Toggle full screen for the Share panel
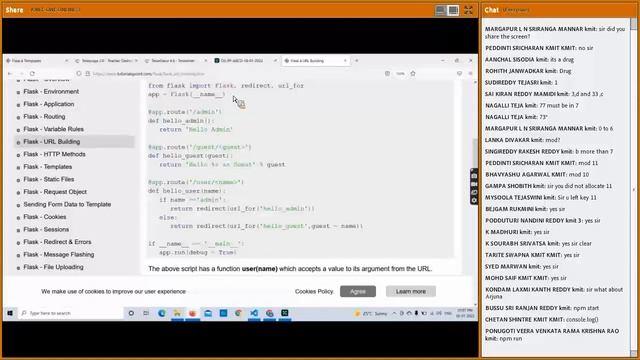Screen dimensions: 640x360 [468, 10]
